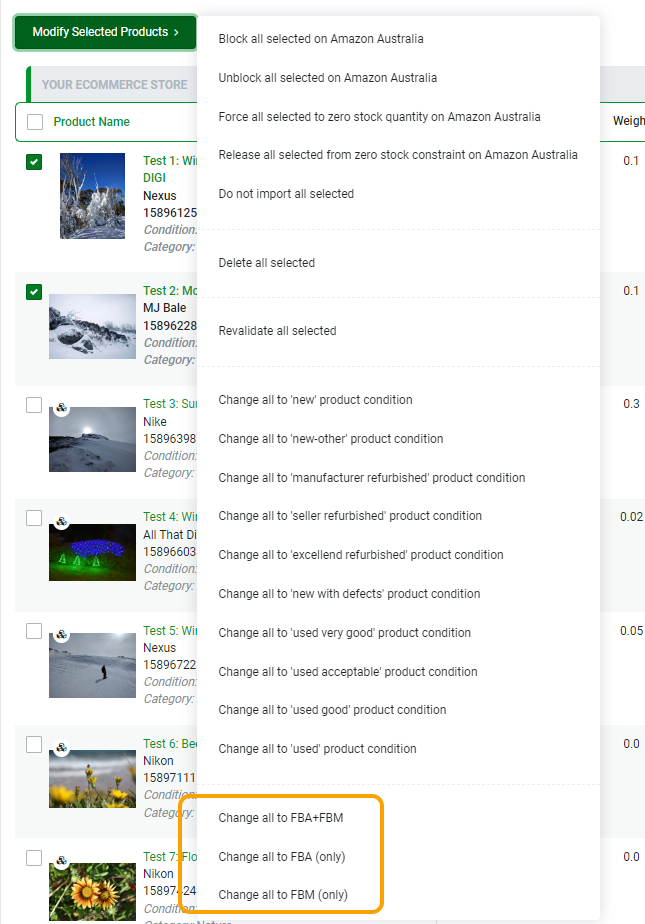Viewport: 645px width, 924px height.
Task: Choose Release all selected from zero stock constraint
Action: [398, 155]
